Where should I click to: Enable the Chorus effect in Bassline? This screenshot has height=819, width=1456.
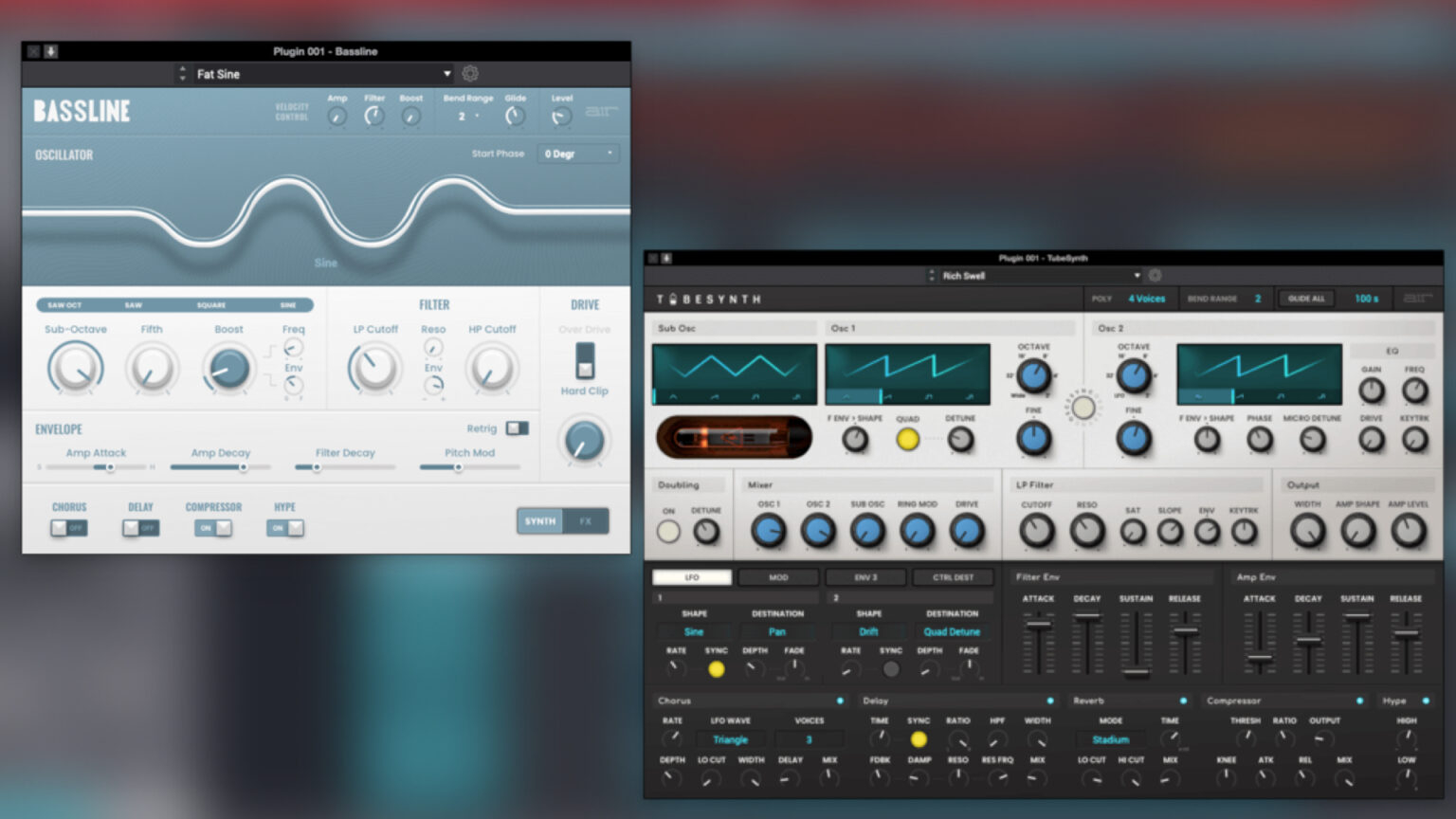(x=67, y=528)
